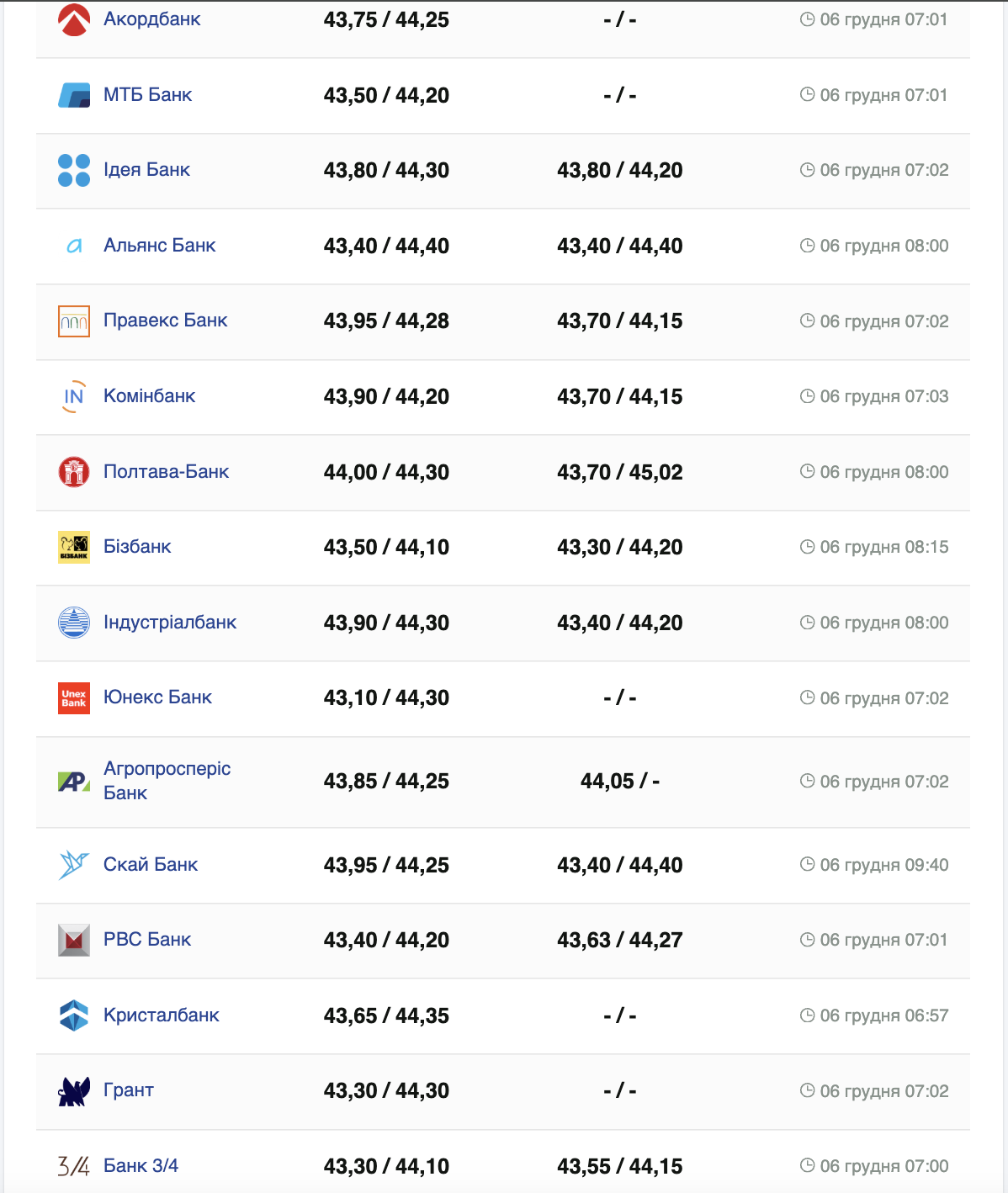Click the МТБ Банк blue logo
The width and height of the screenshot is (1008, 1193).
(x=74, y=95)
